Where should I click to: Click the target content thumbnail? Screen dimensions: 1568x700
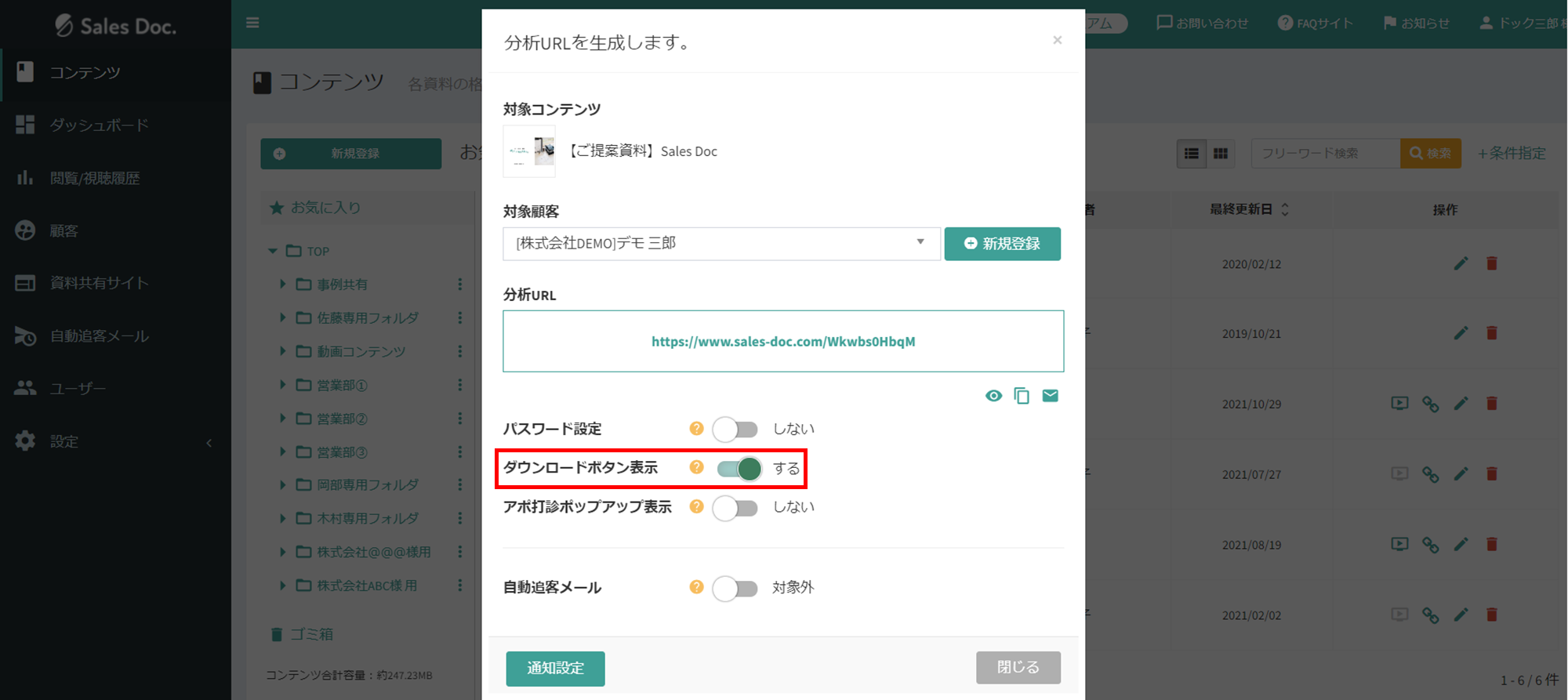529,151
